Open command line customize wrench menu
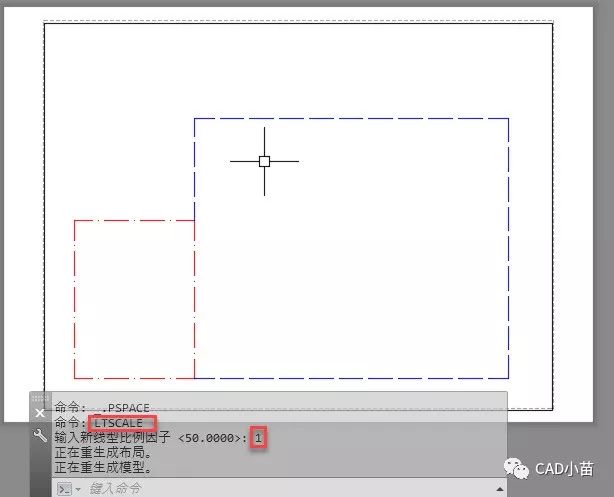Screen dimensions: 614x497 tap(40, 437)
